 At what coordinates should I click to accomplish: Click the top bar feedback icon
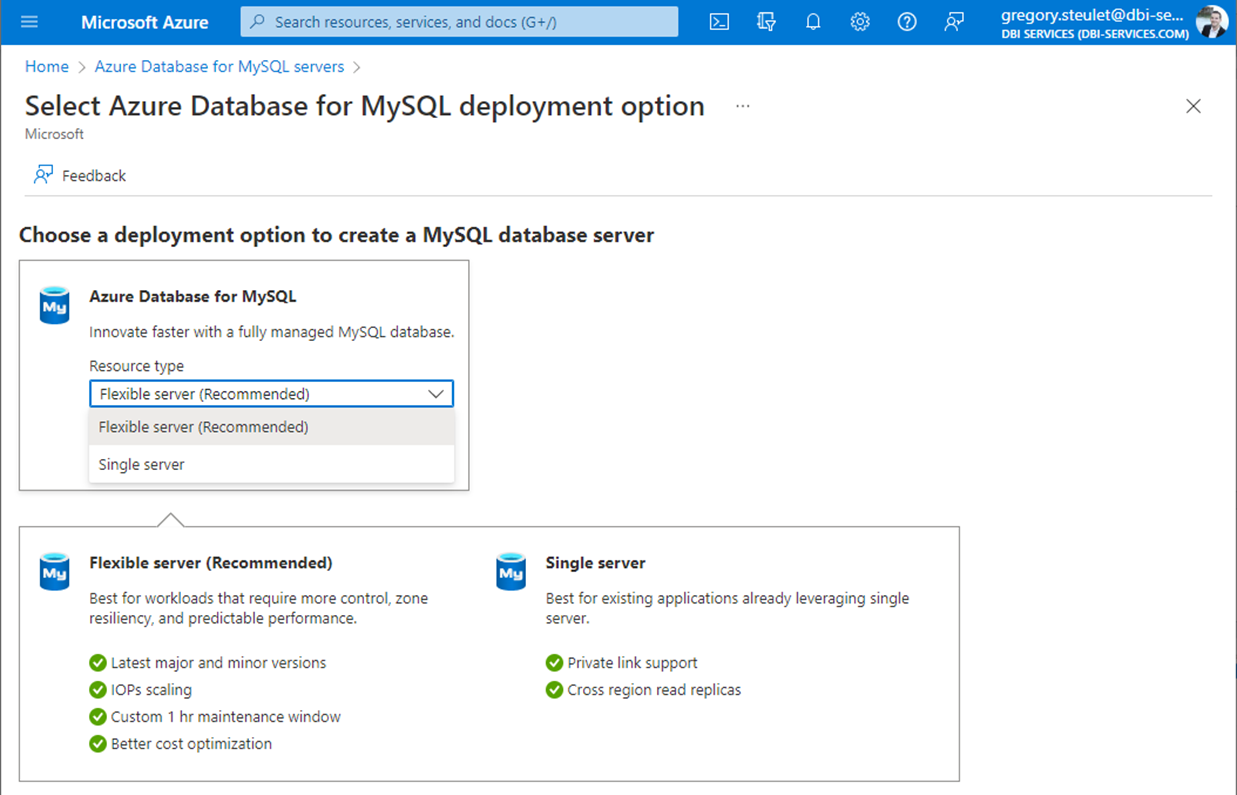(x=954, y=22)
